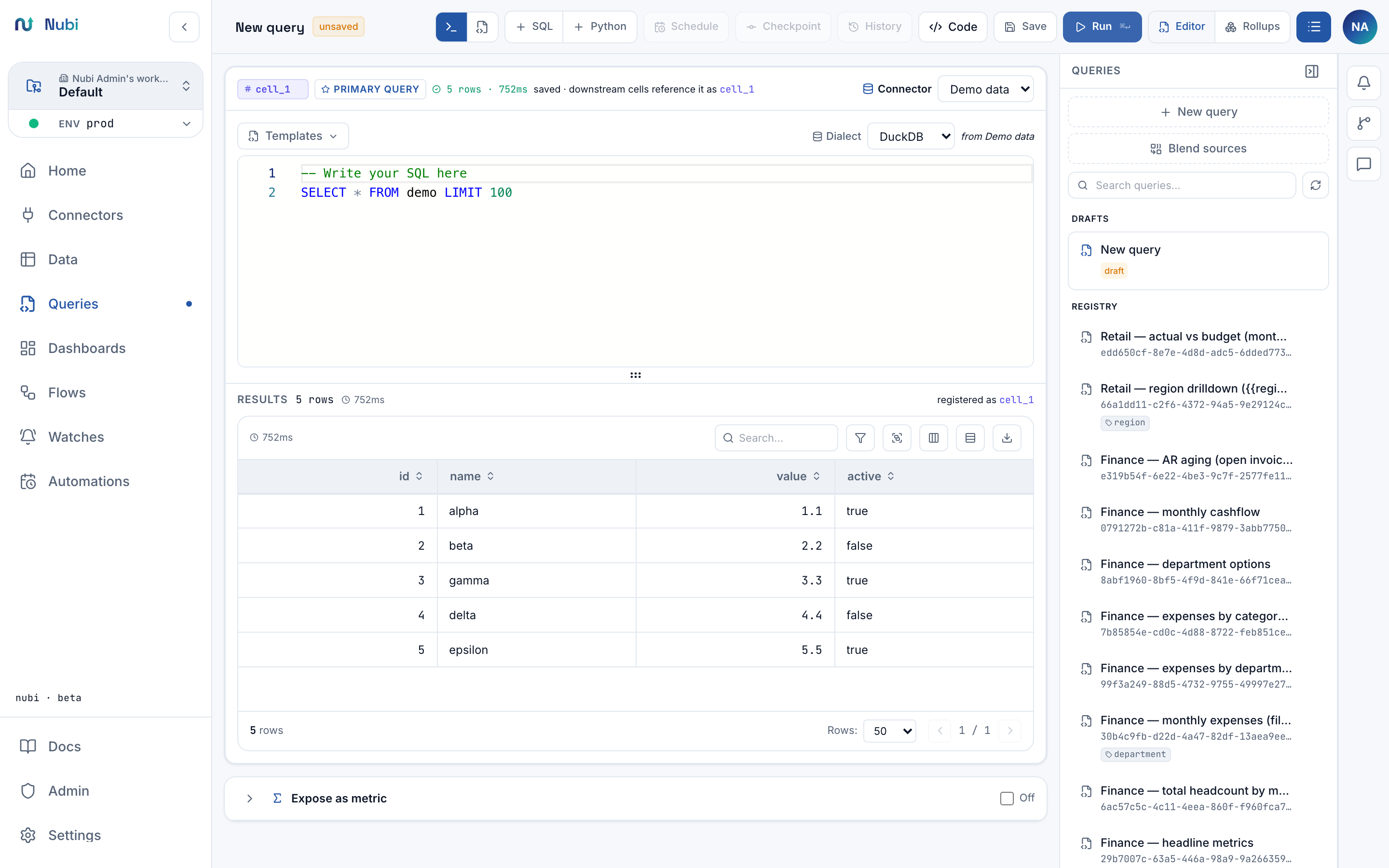This screenshot has width=1389, height=868.
Task: Open the columns layout icon in results
Action: pyautogui.click(x=934, y=438)
